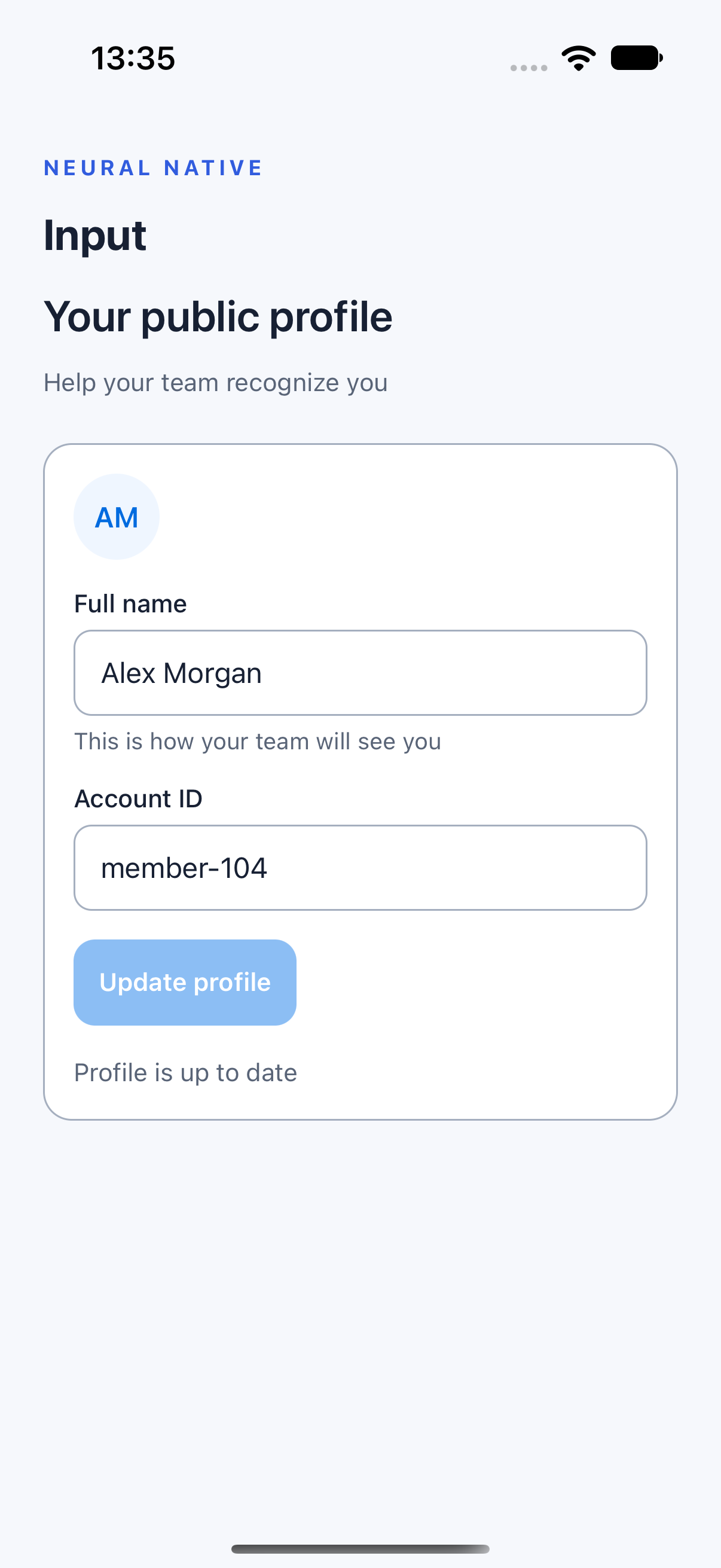
Task: Tap the AM avatar circle
Action: (x=116, y=517)
